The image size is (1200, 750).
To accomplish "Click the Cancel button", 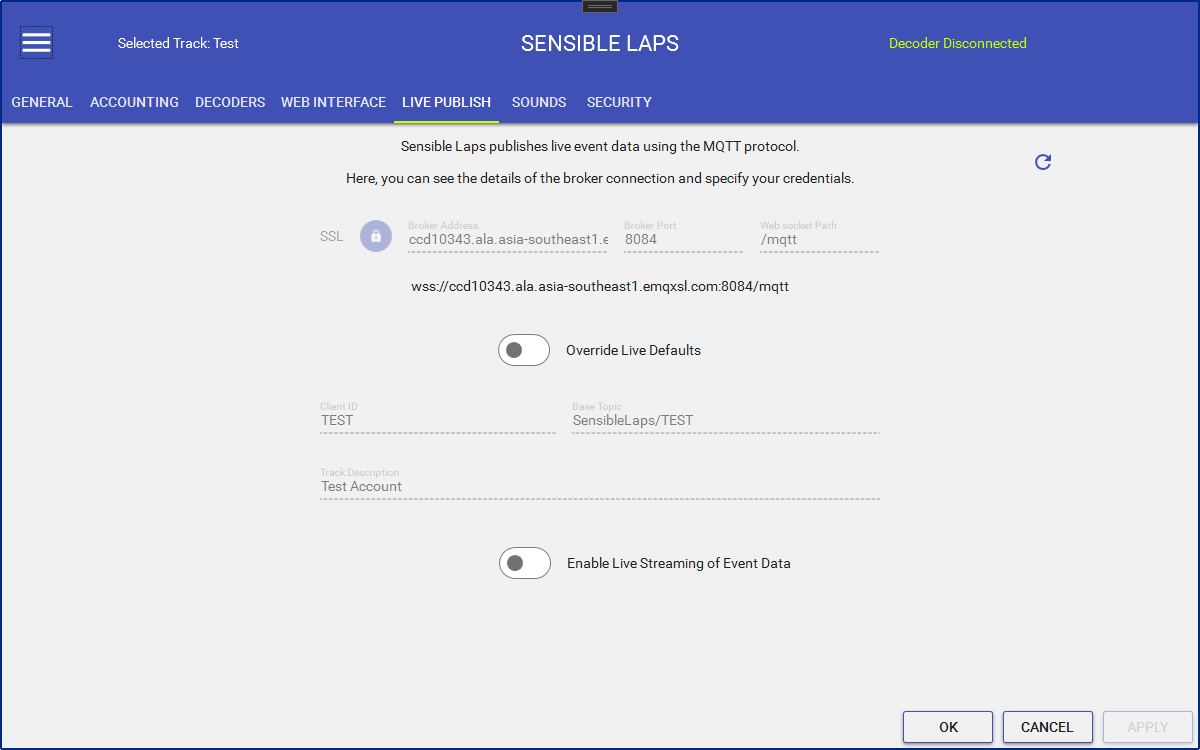I will coord(1047,727).
